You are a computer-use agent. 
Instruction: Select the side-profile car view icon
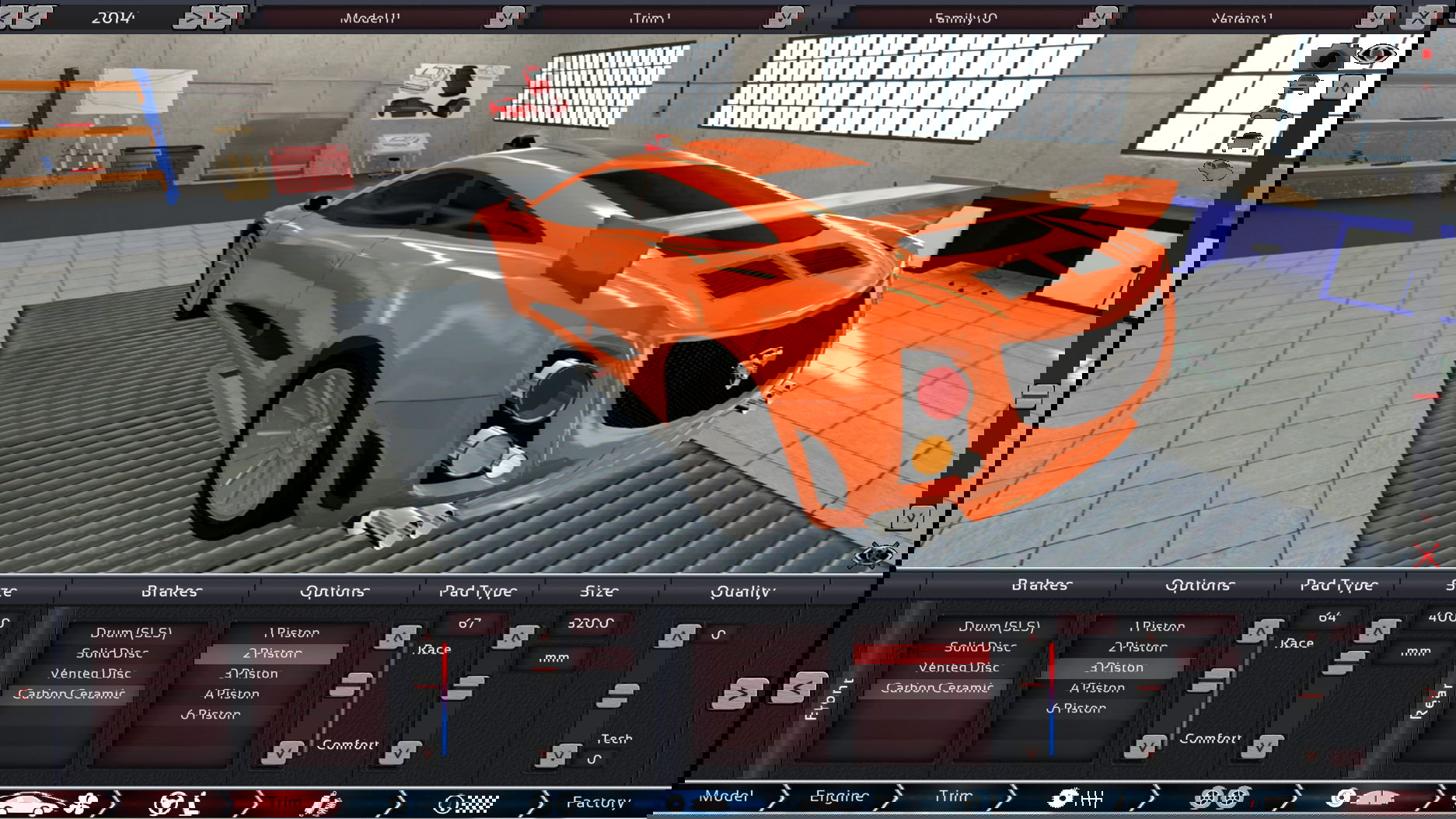(1272, 115)
